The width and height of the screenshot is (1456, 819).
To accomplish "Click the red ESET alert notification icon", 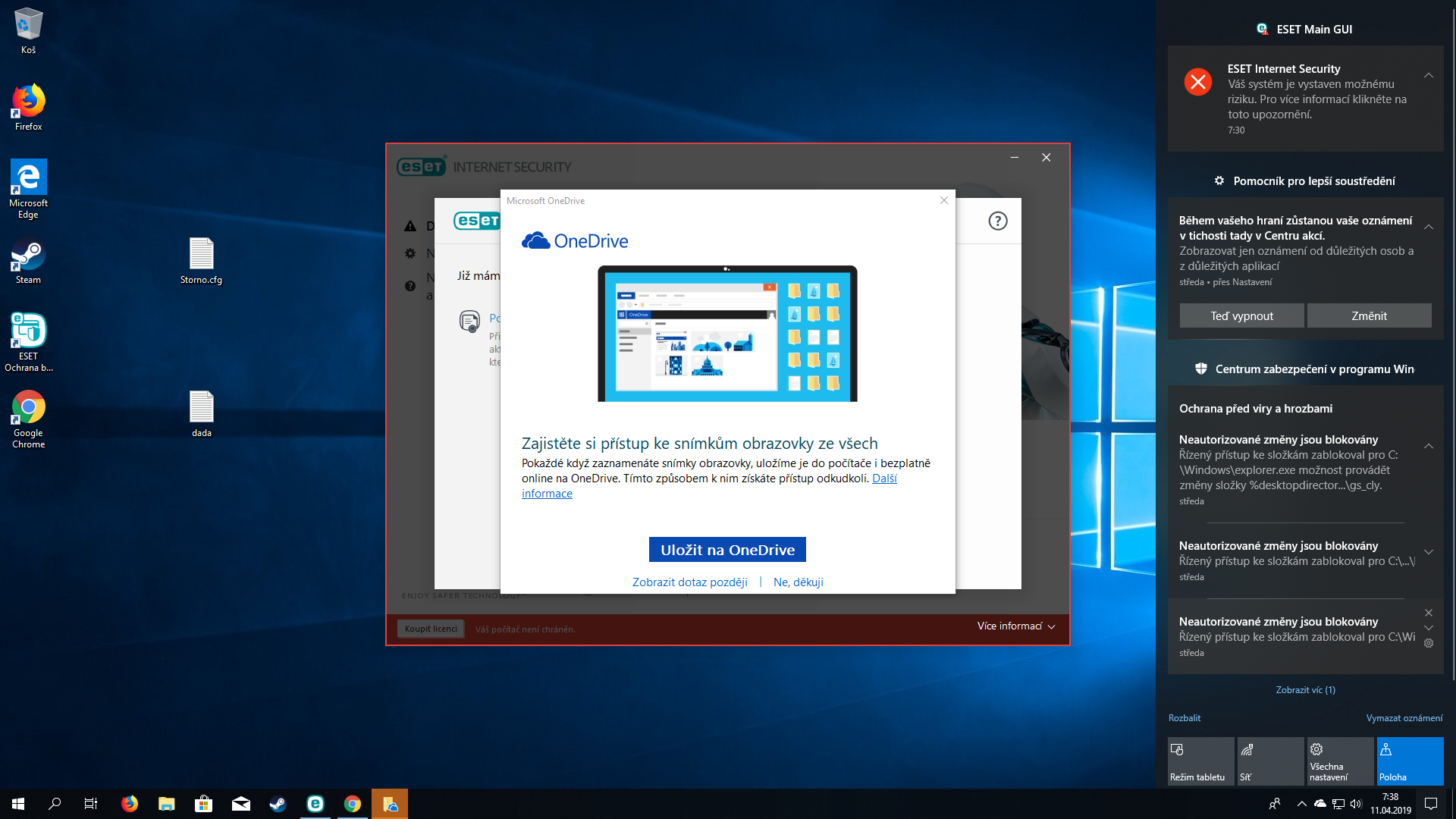I will [x=1198, y=82].
